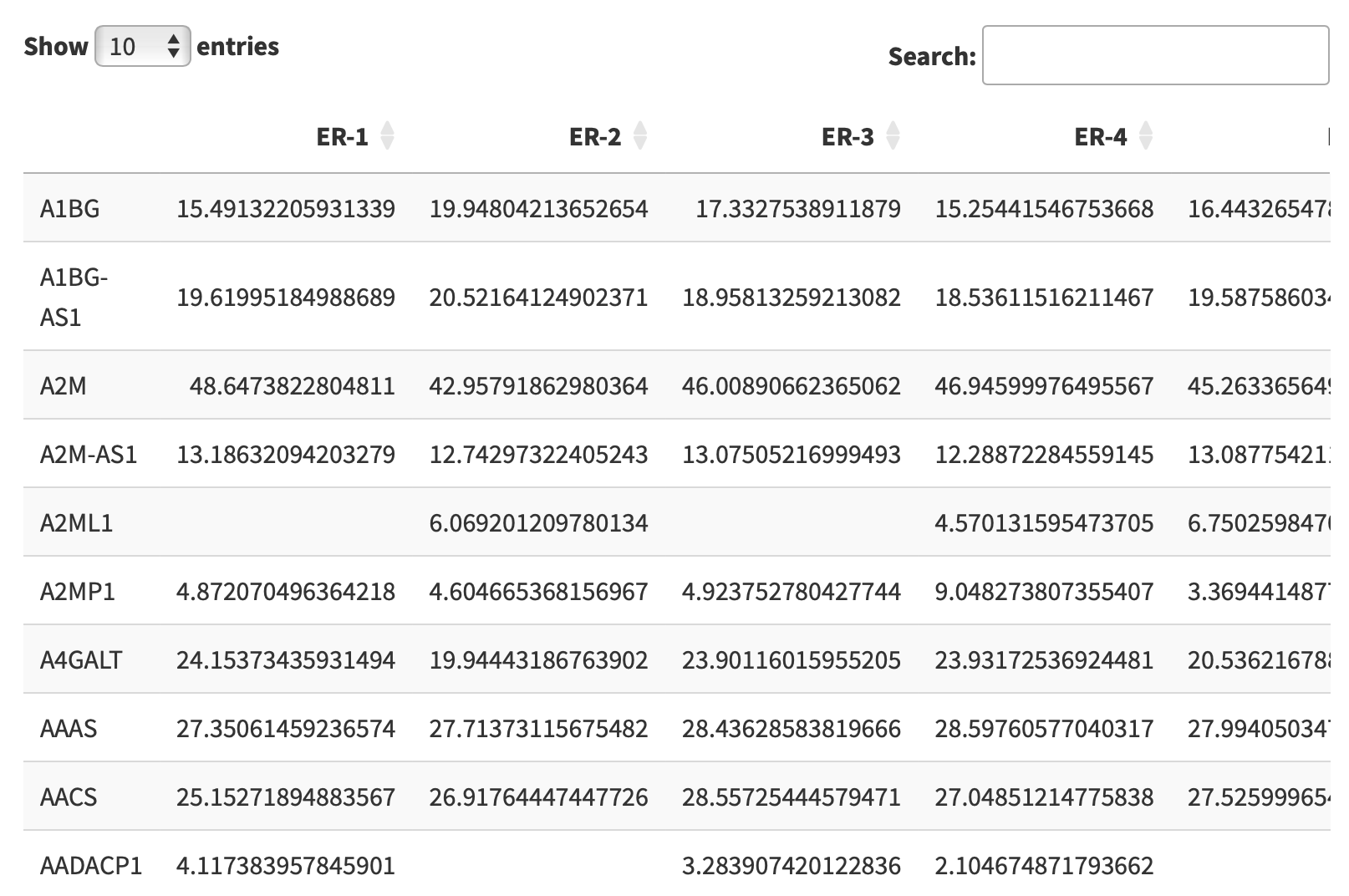The image size is (1349, 896).
Task: Click the ER-4 column sort icon
Action: [1146, 135]
